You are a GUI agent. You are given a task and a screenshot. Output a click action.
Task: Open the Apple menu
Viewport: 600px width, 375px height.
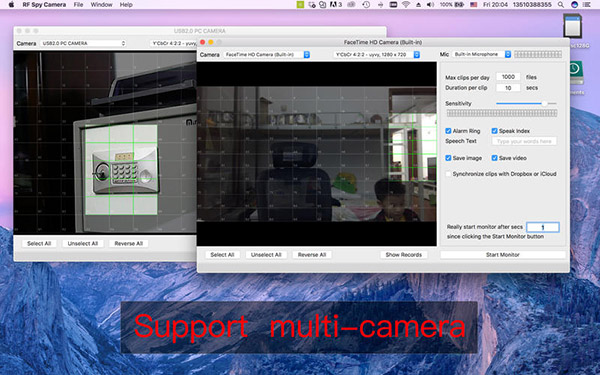11,5
